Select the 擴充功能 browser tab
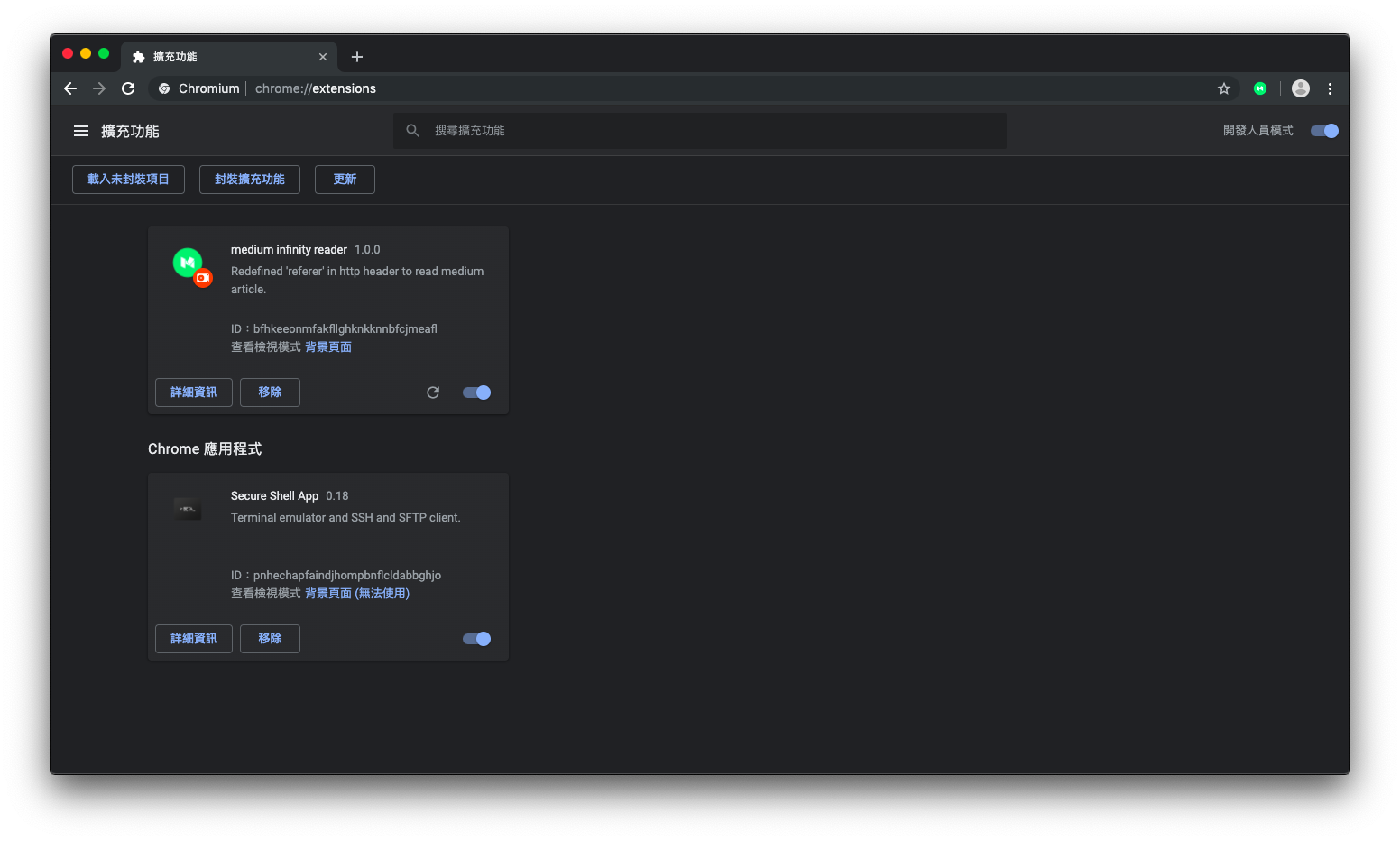This screenshot has width=1400, height=841. [x=229, y=57]
